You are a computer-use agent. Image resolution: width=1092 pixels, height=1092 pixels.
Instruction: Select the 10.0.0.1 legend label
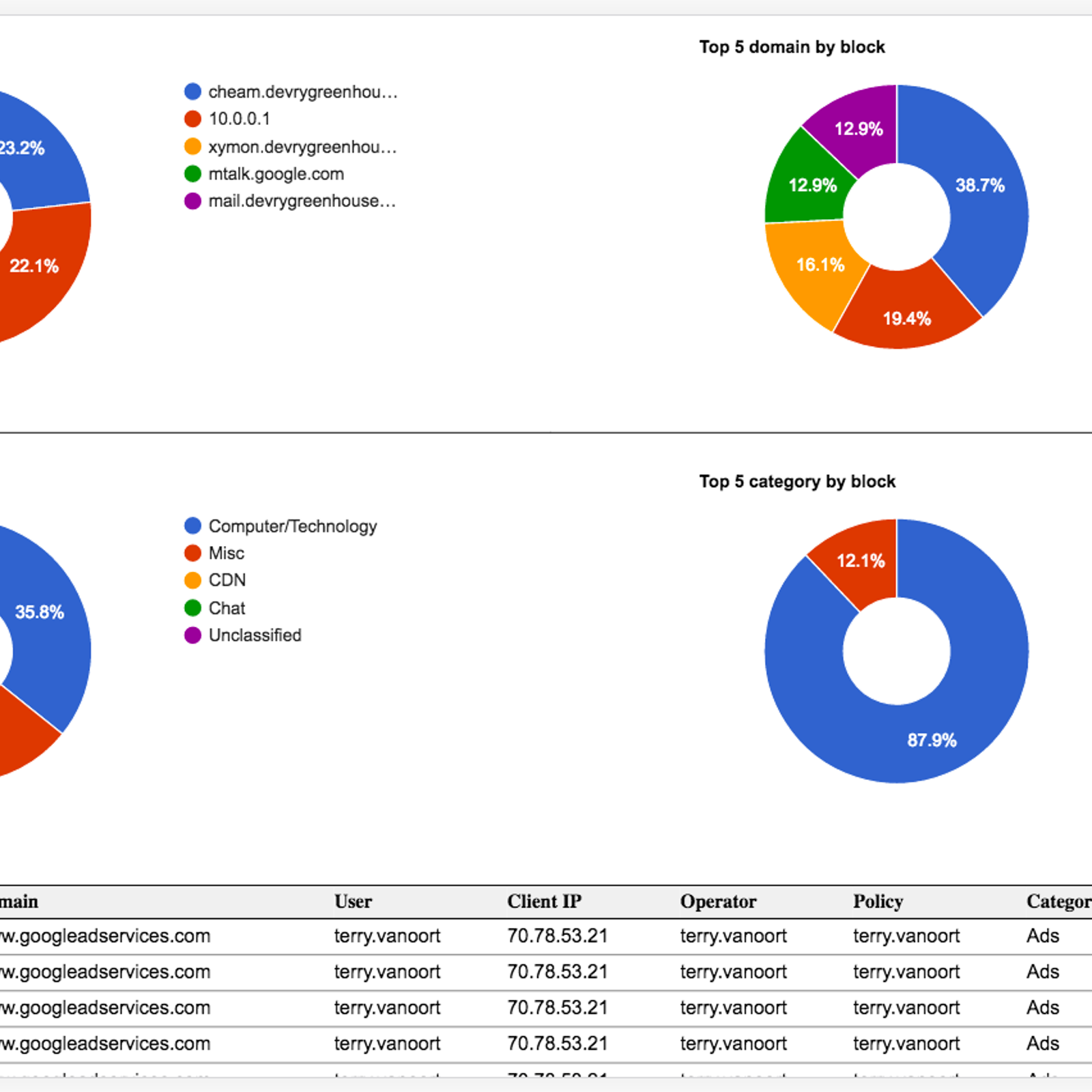pyautogui.click(x=239, y=119)
